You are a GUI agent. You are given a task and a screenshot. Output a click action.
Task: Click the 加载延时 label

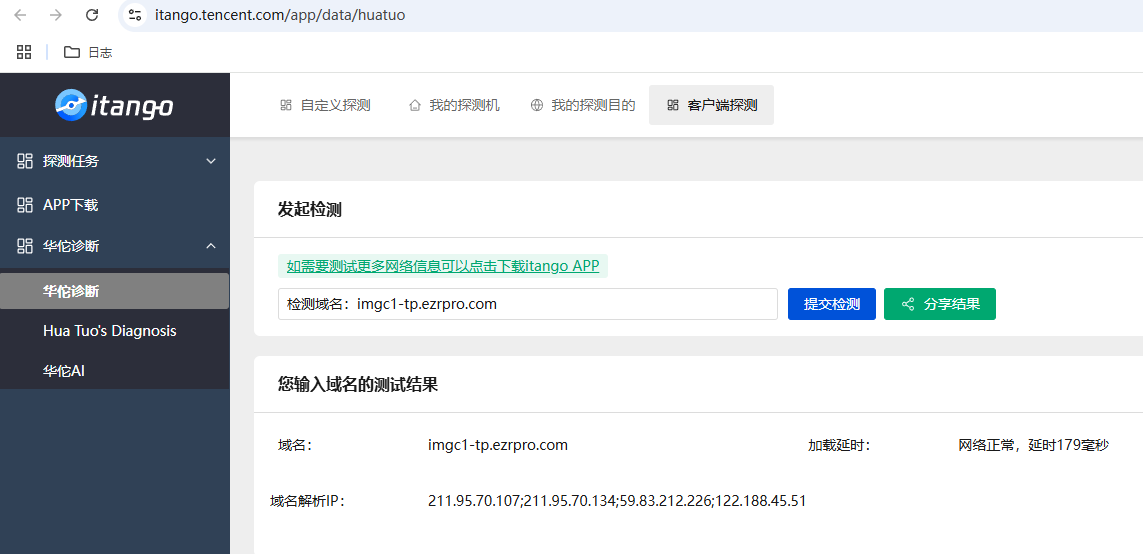[839, 445]
